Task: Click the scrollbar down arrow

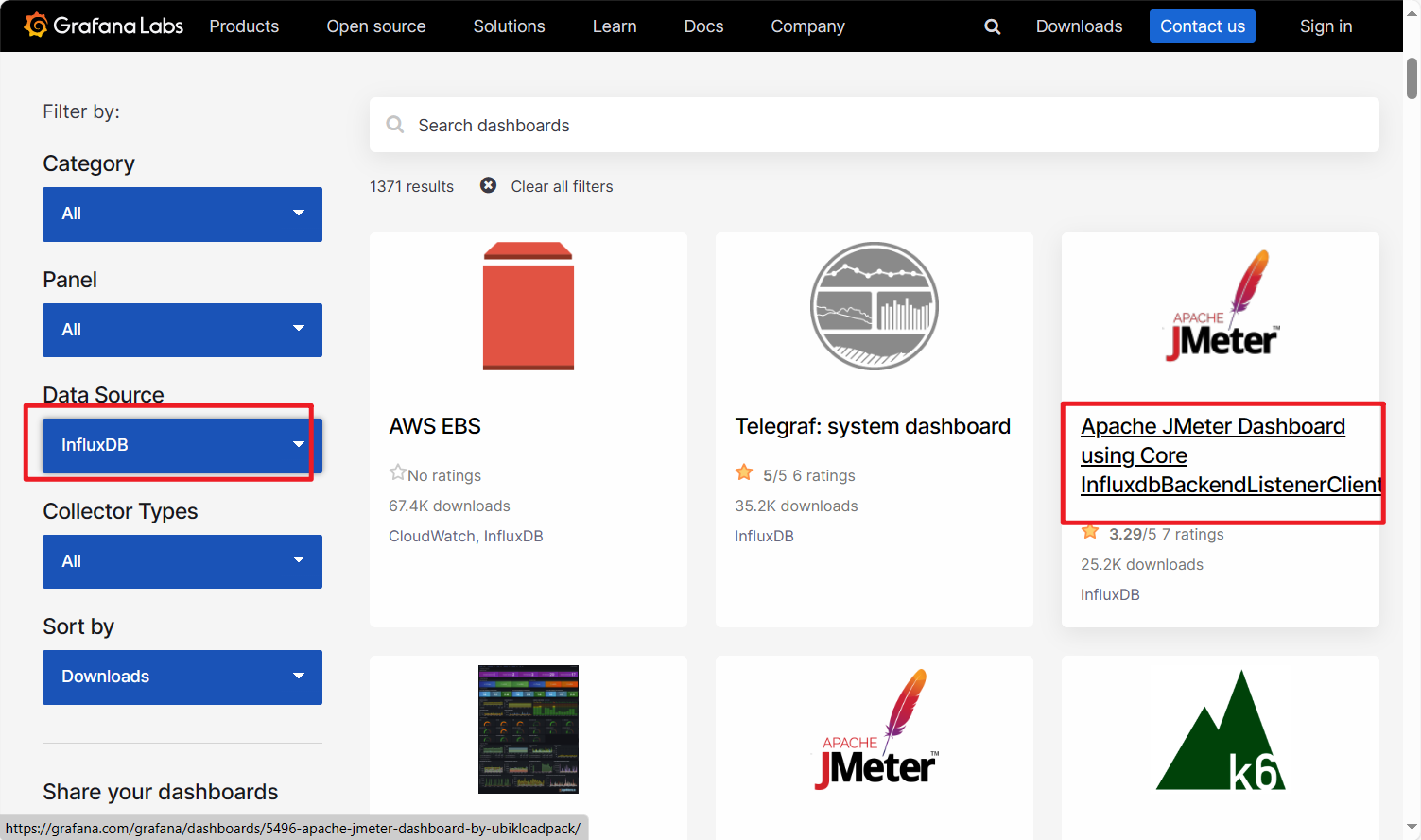Action: tap(1412, 827)
